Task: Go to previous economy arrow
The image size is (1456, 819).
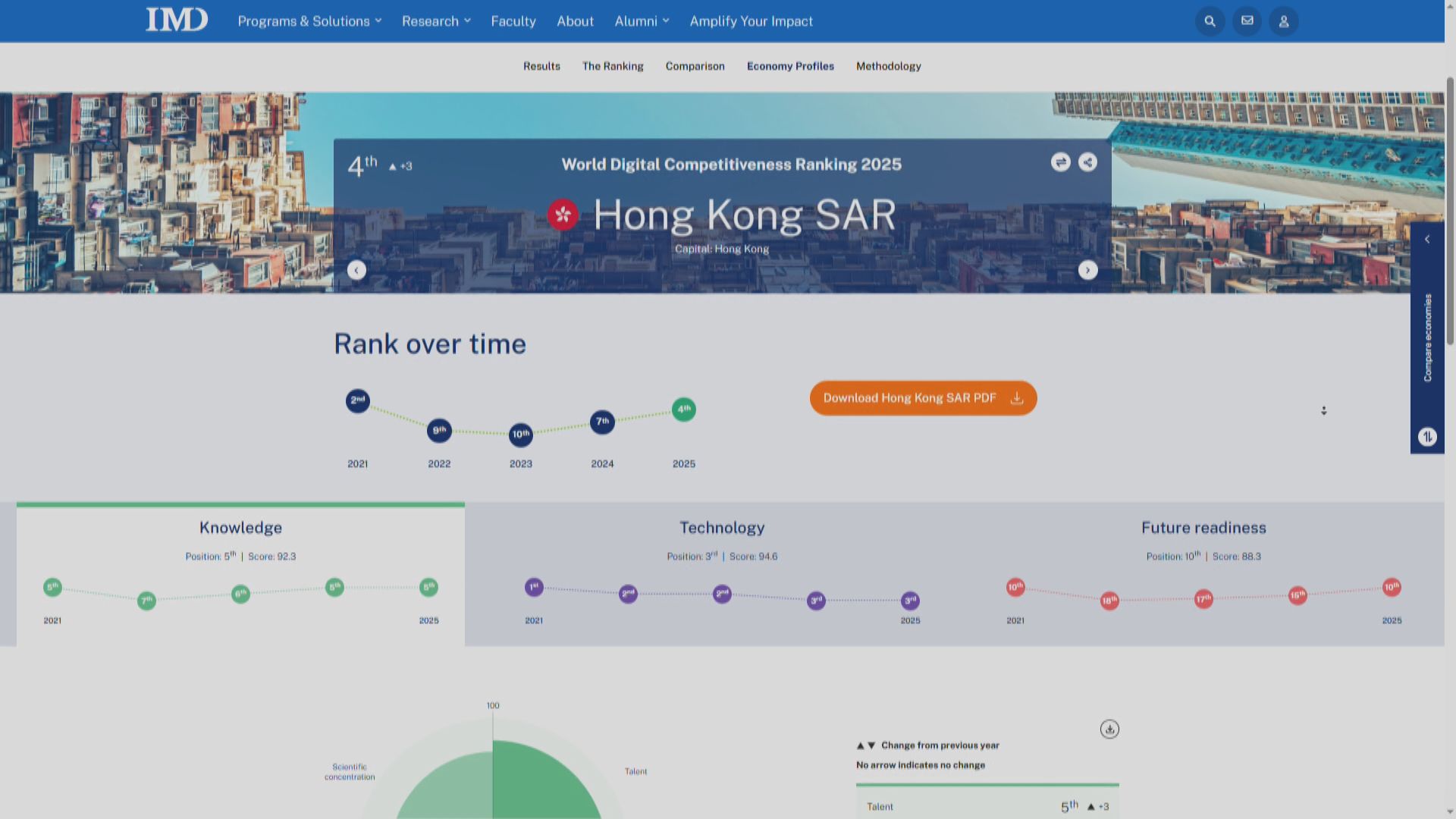Action: pyautogui.click(x=356, y=271)
